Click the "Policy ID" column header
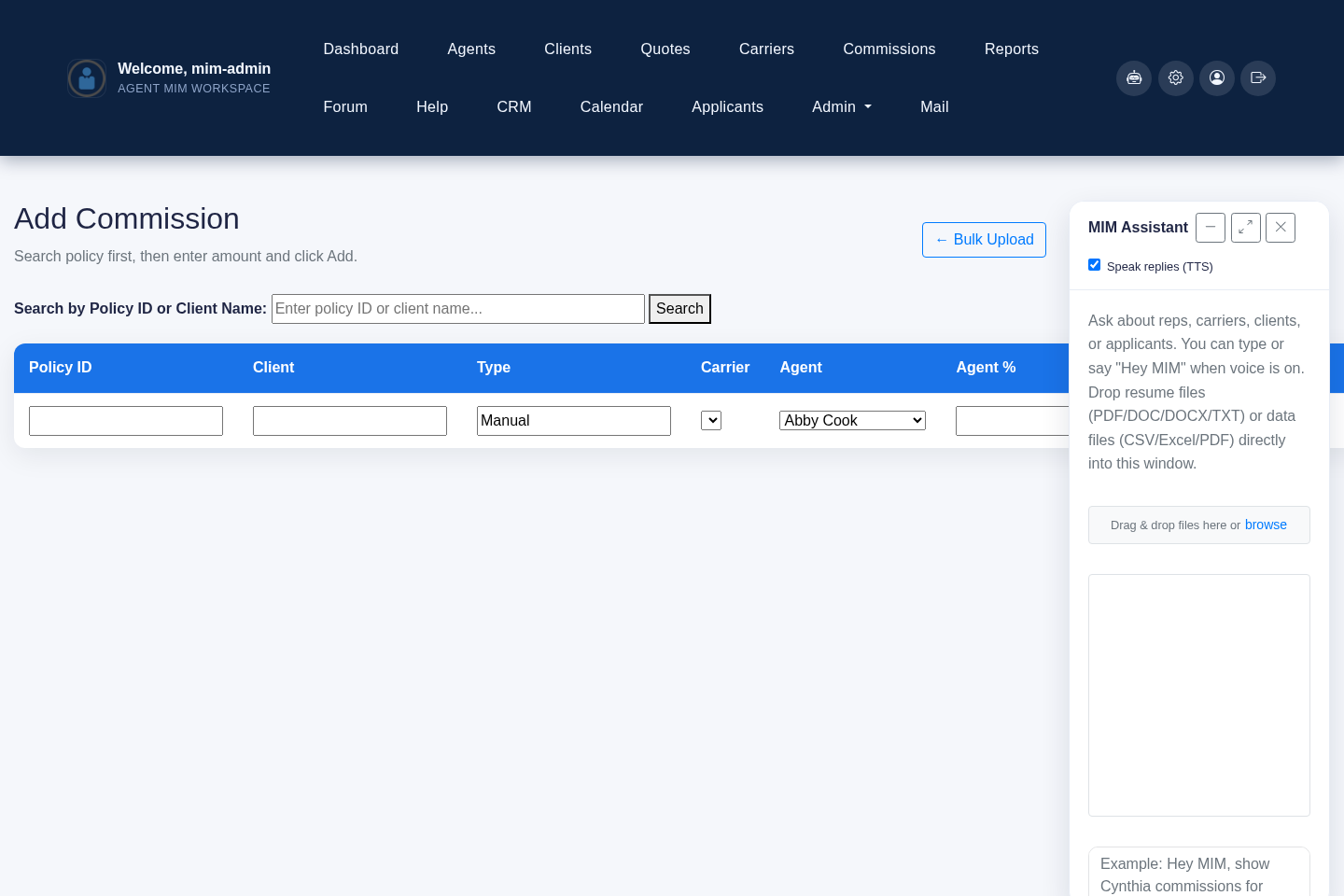This screenshot has width=1344, height=896. coord(61,368)
